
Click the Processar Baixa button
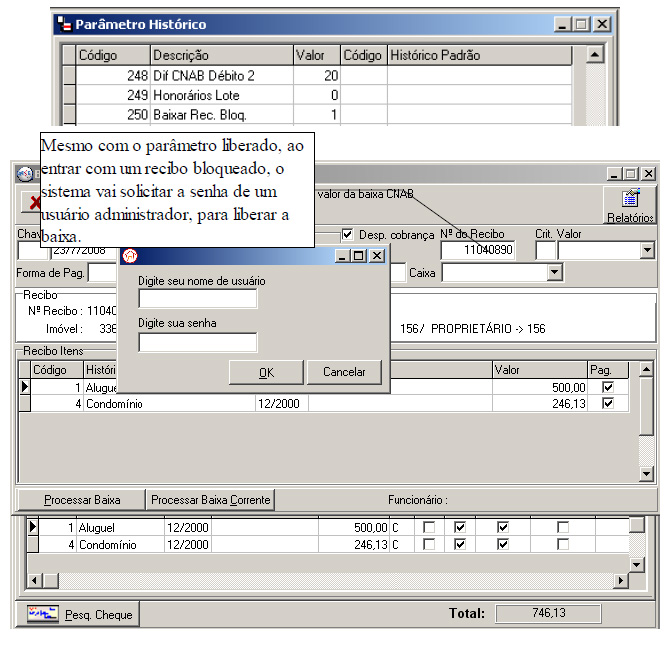[82, 499]
